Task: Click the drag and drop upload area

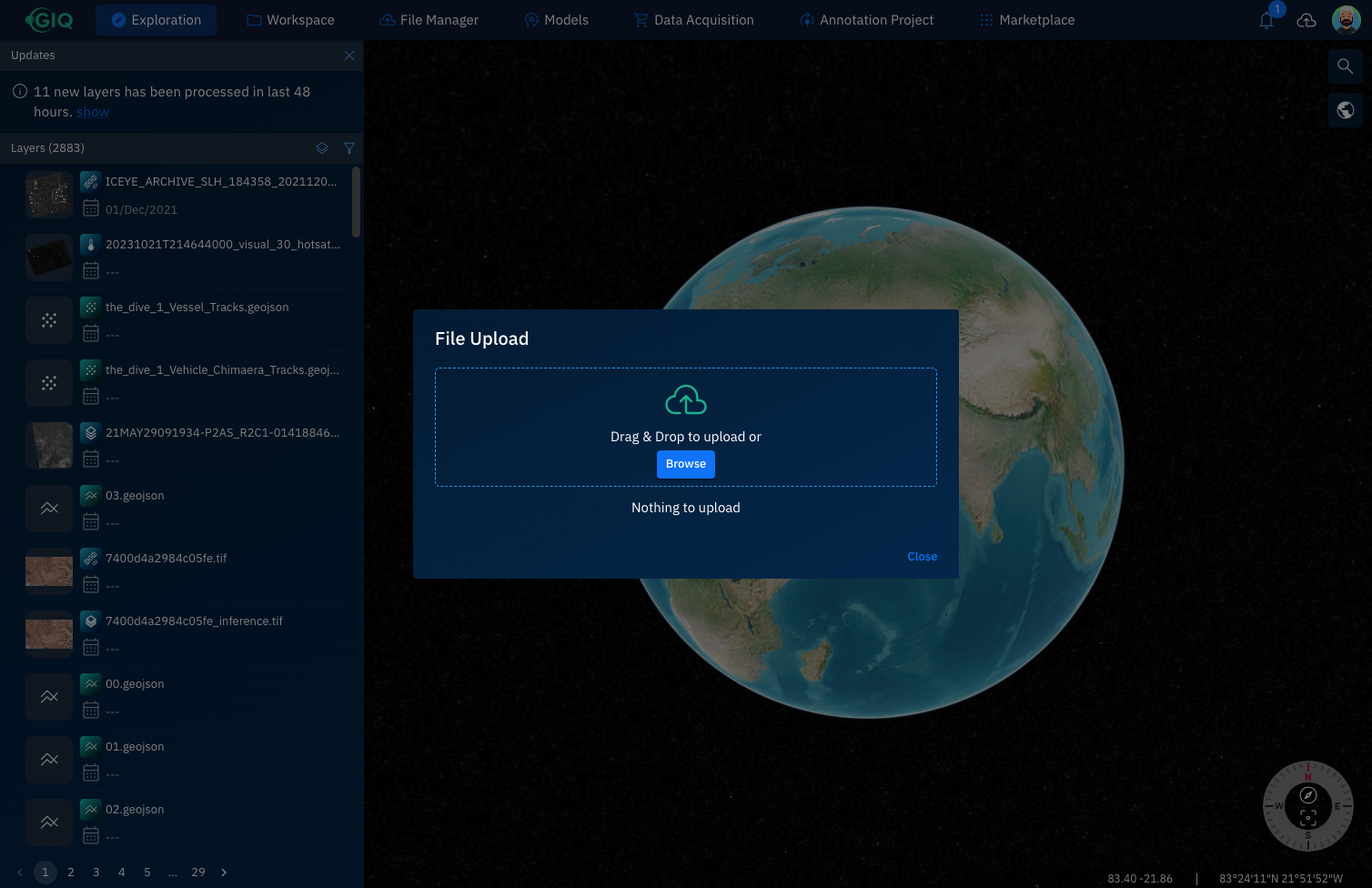Action: tap(686, 427)
